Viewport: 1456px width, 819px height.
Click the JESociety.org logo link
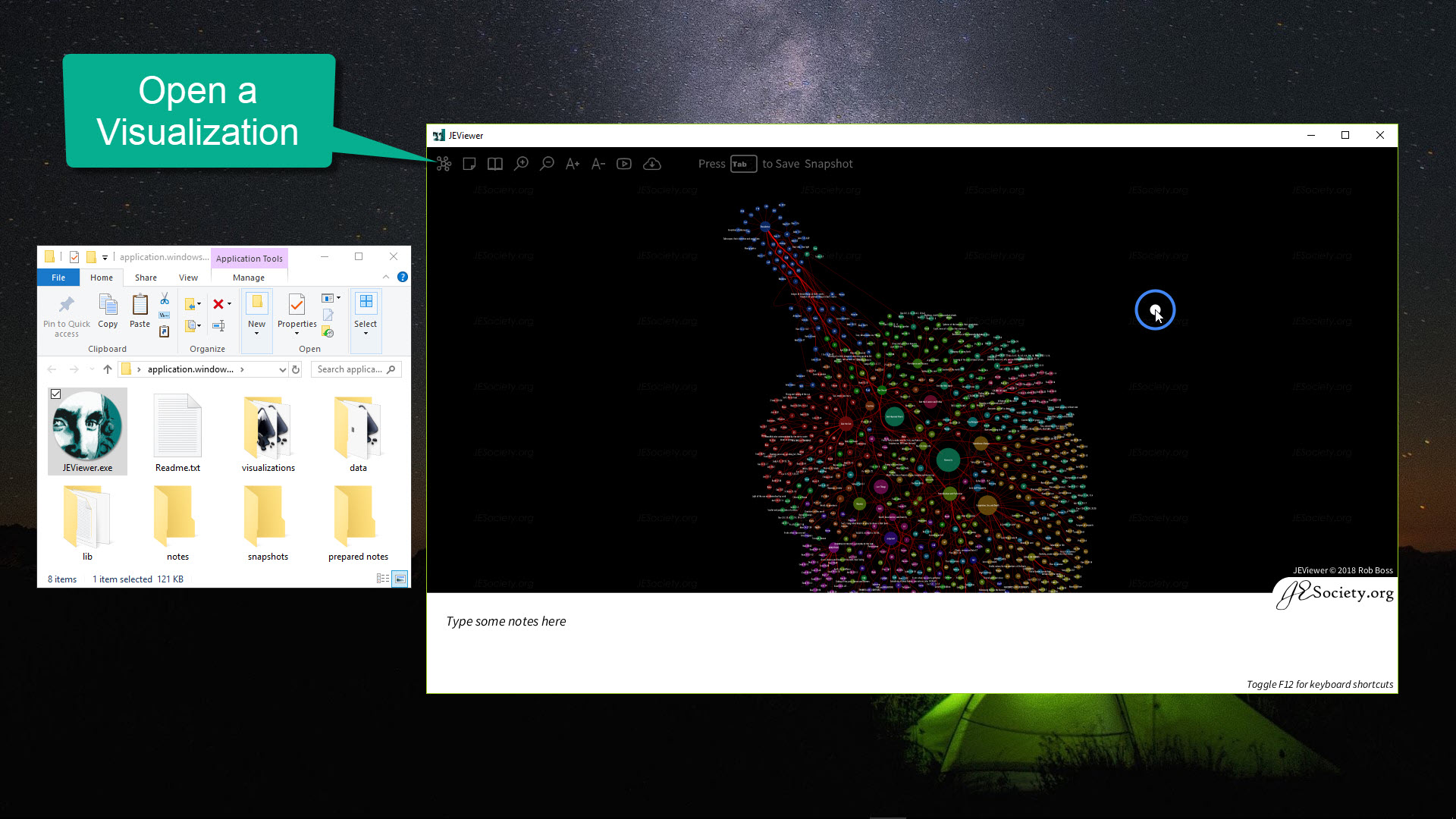pos(1336,594)
